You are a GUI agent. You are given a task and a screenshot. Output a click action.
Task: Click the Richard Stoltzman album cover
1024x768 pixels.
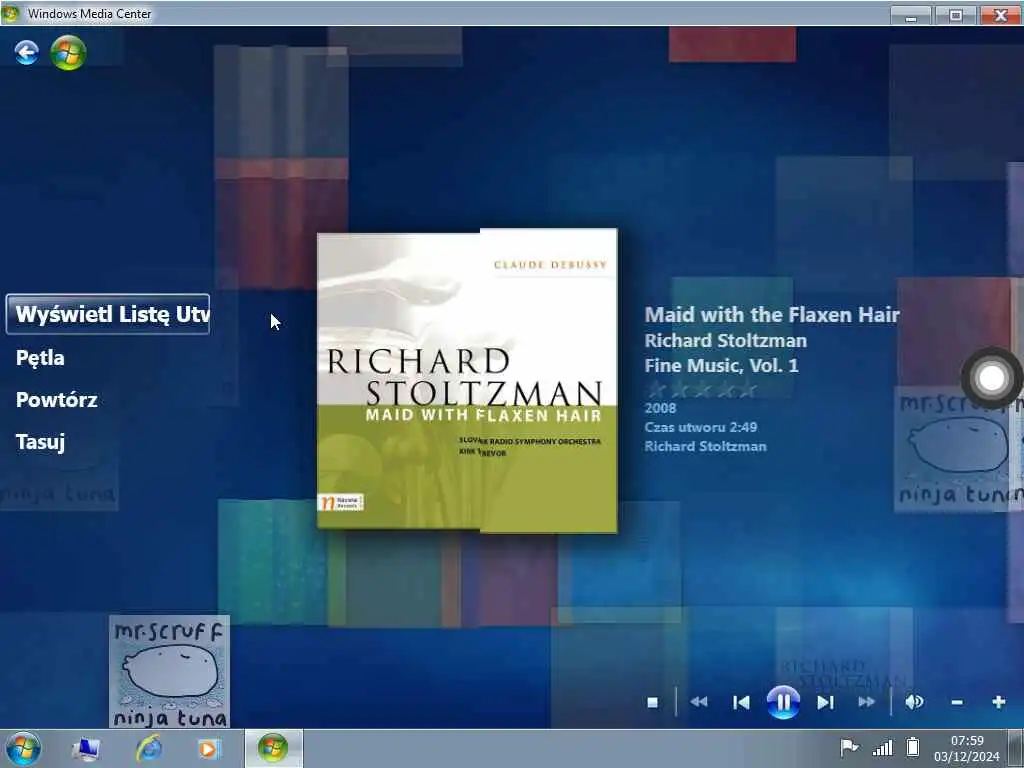[x=467, y=381]
